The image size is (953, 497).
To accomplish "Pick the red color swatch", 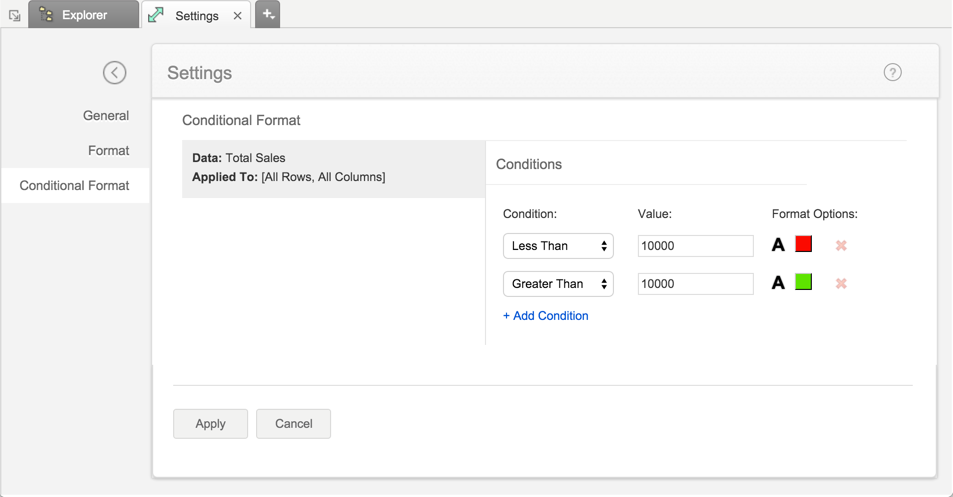I will [x=803, y=244].
